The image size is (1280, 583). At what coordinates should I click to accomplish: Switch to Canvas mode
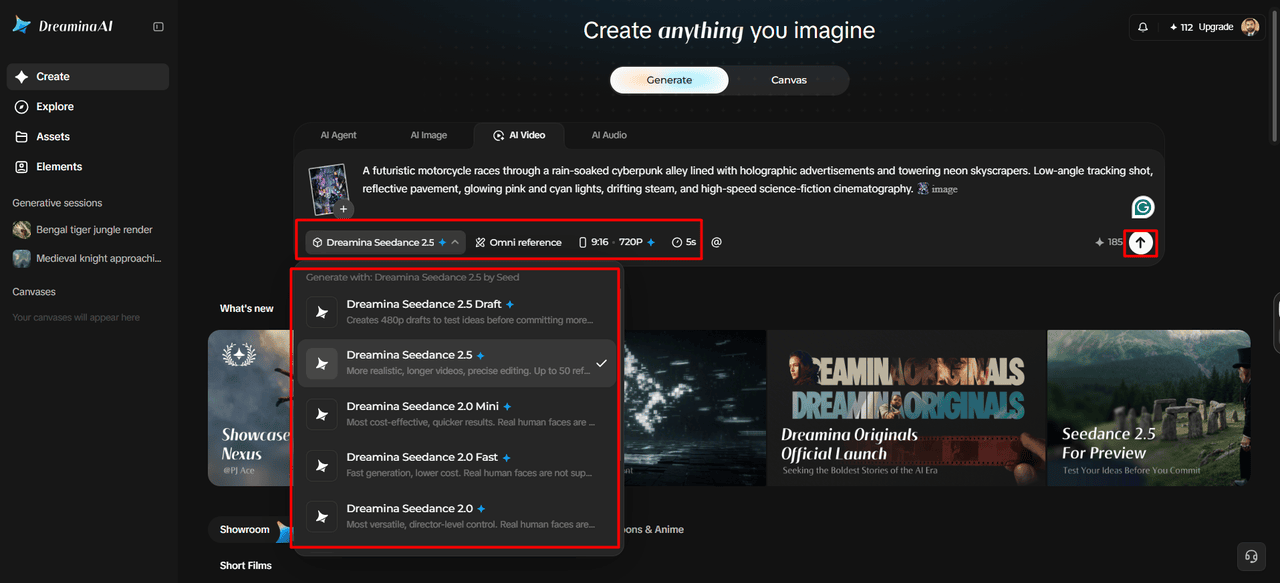point(789,80)
